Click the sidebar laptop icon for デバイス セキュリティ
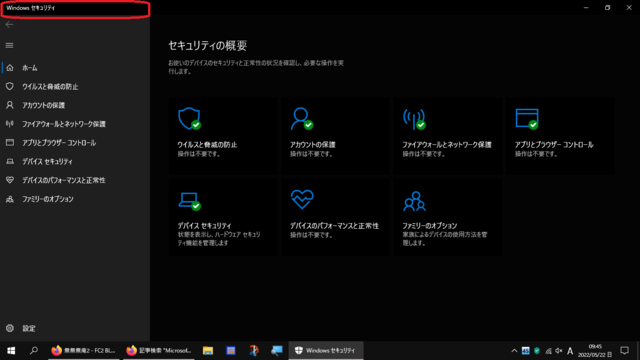The width and height of the screenshot is (640, 360). pos(10,161)
